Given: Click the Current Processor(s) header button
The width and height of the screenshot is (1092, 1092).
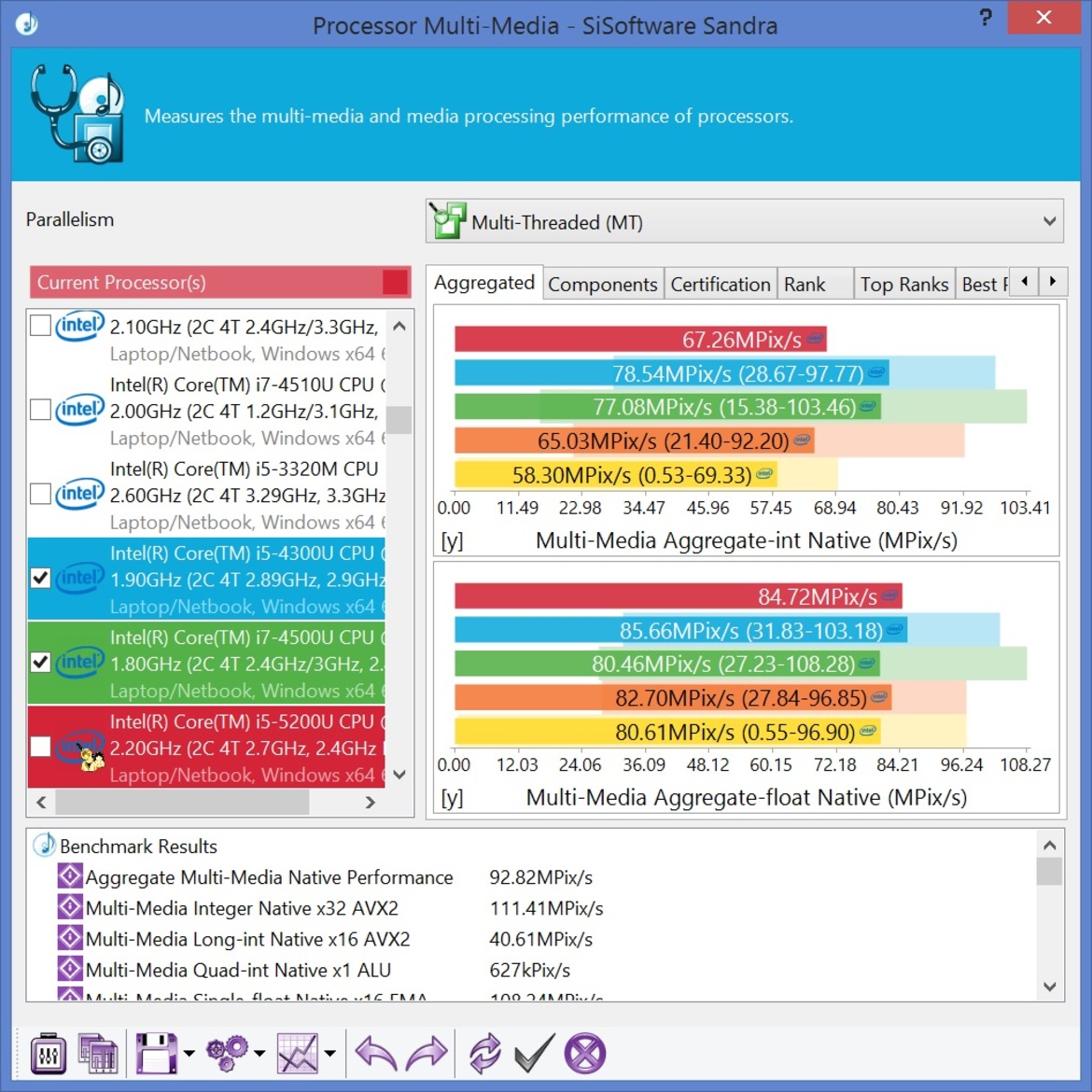Looking at the screenshot, I should coord(220,282).
